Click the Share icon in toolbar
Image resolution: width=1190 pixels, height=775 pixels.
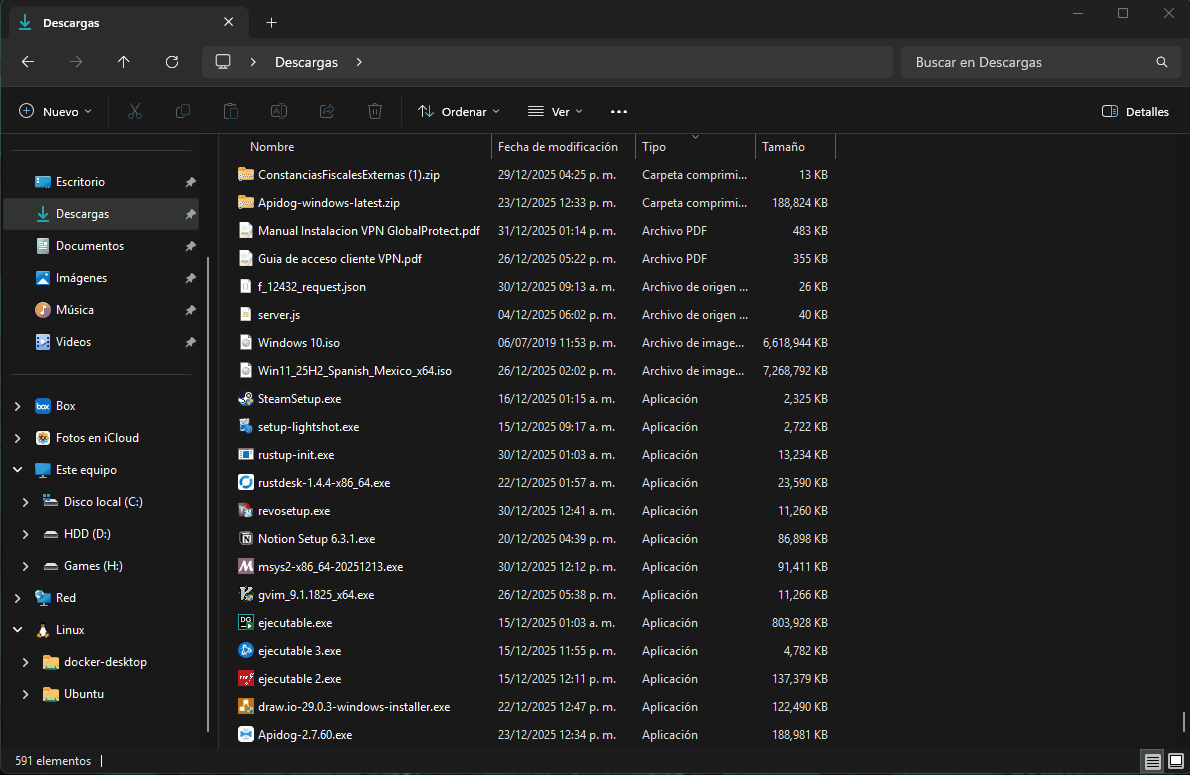pyautogui.click(x=327, y=112)
